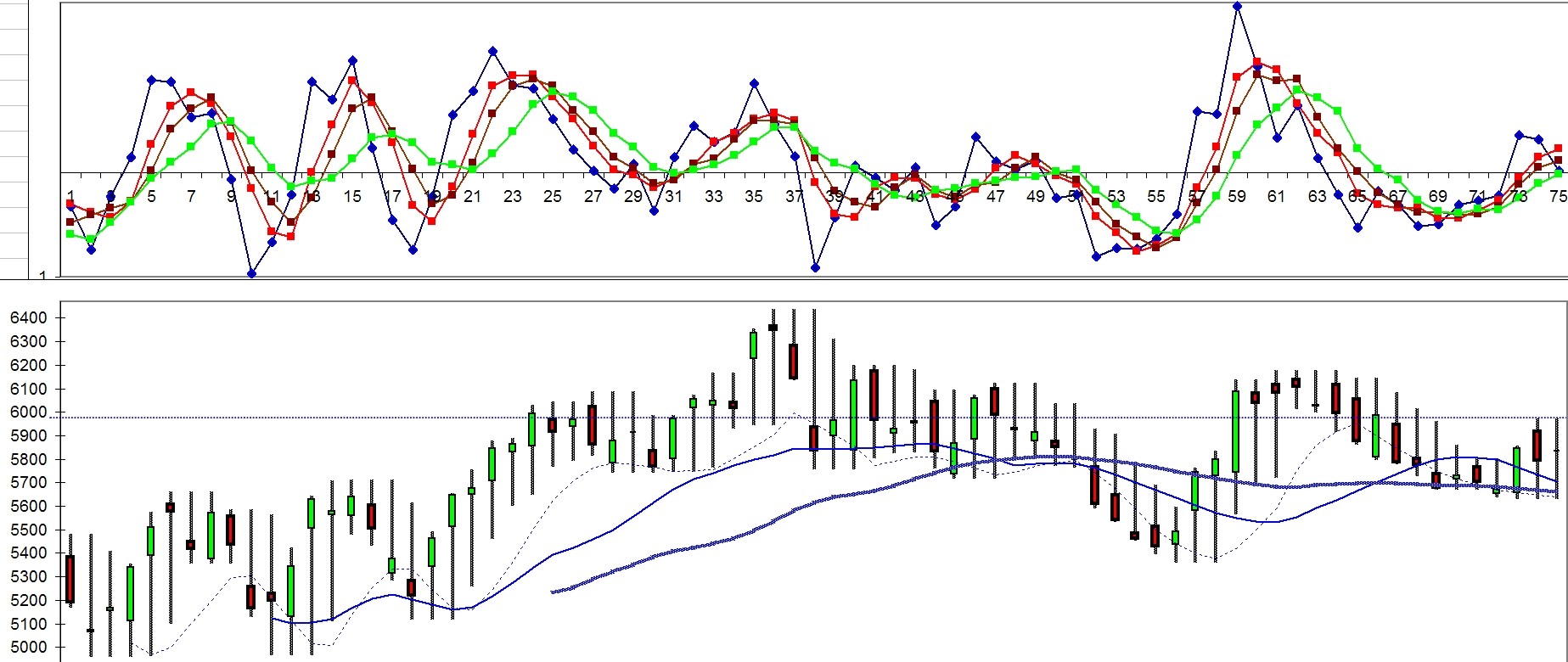This screenshot has height=662, width=1568.
Task: Click period label 5 on oscillator axis
Action: 151,197
